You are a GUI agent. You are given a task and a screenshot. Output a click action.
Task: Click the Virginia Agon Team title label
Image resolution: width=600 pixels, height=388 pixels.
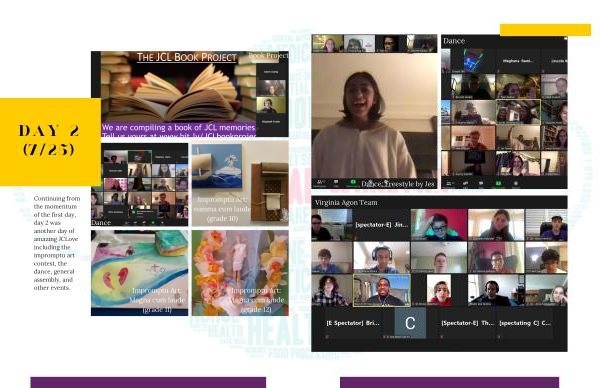[x=346, y=202]
